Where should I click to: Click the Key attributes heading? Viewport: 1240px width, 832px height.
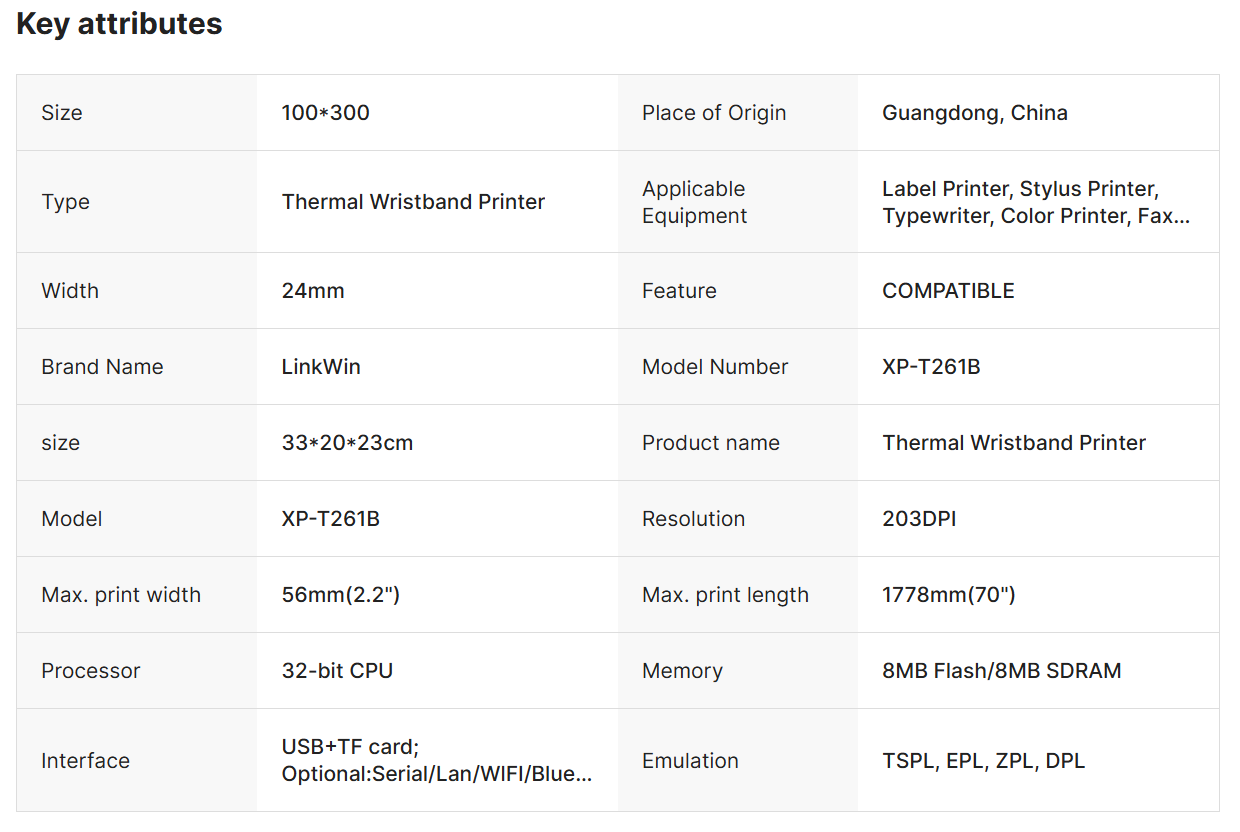(119, 24)
